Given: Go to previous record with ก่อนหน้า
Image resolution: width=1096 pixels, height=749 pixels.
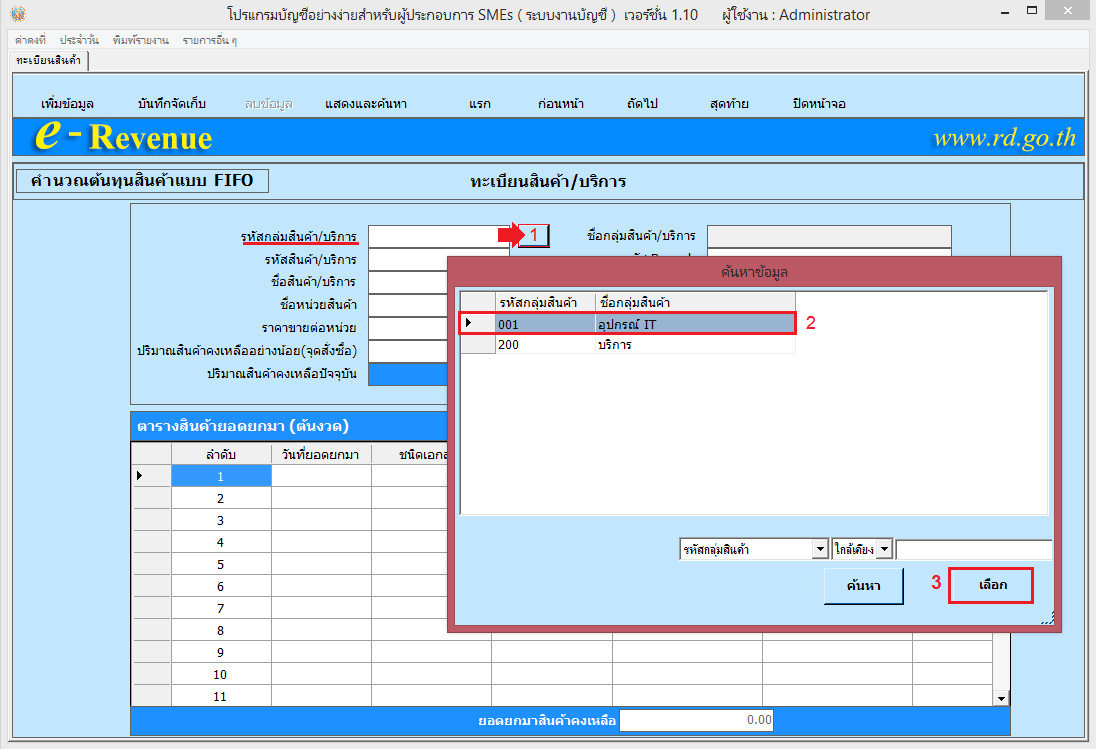Looking at the screenshot, I should point(561,103).
